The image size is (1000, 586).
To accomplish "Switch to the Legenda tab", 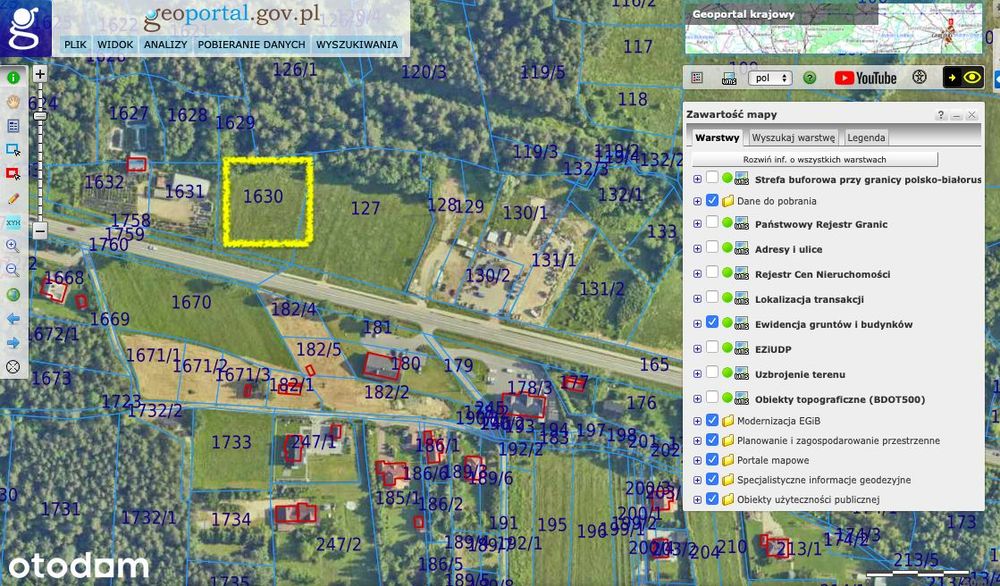I will click(x=865, y=137).
